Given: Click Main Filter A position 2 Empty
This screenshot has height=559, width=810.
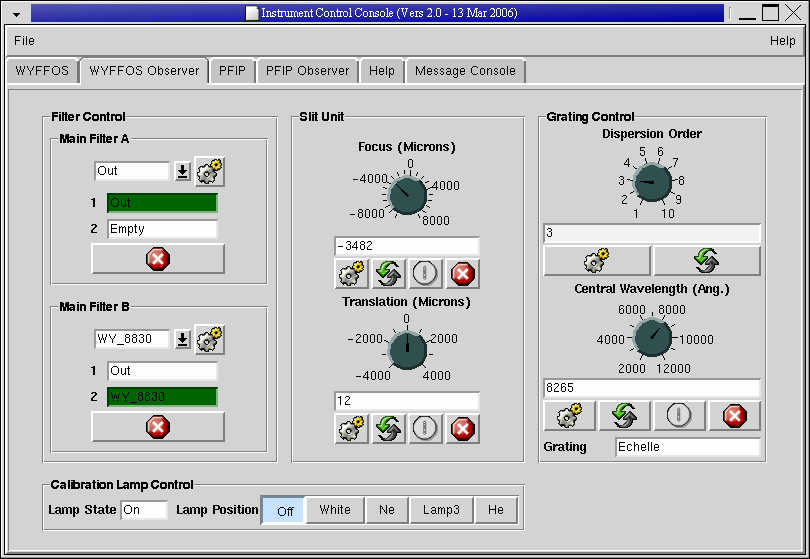Looking at the screenshot, I should [x=162, y=229].
